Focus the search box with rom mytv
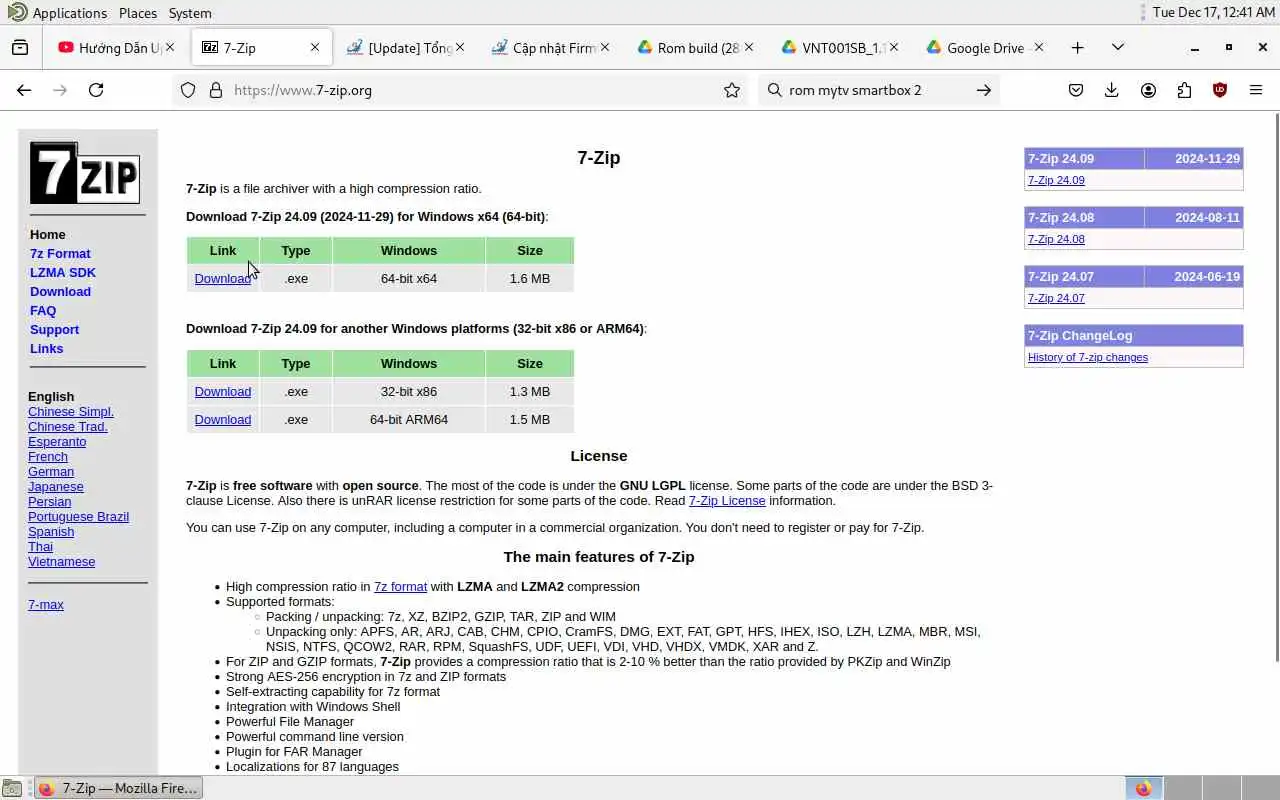This screenshot has width=1280, height=800. (x=877, y=90)
